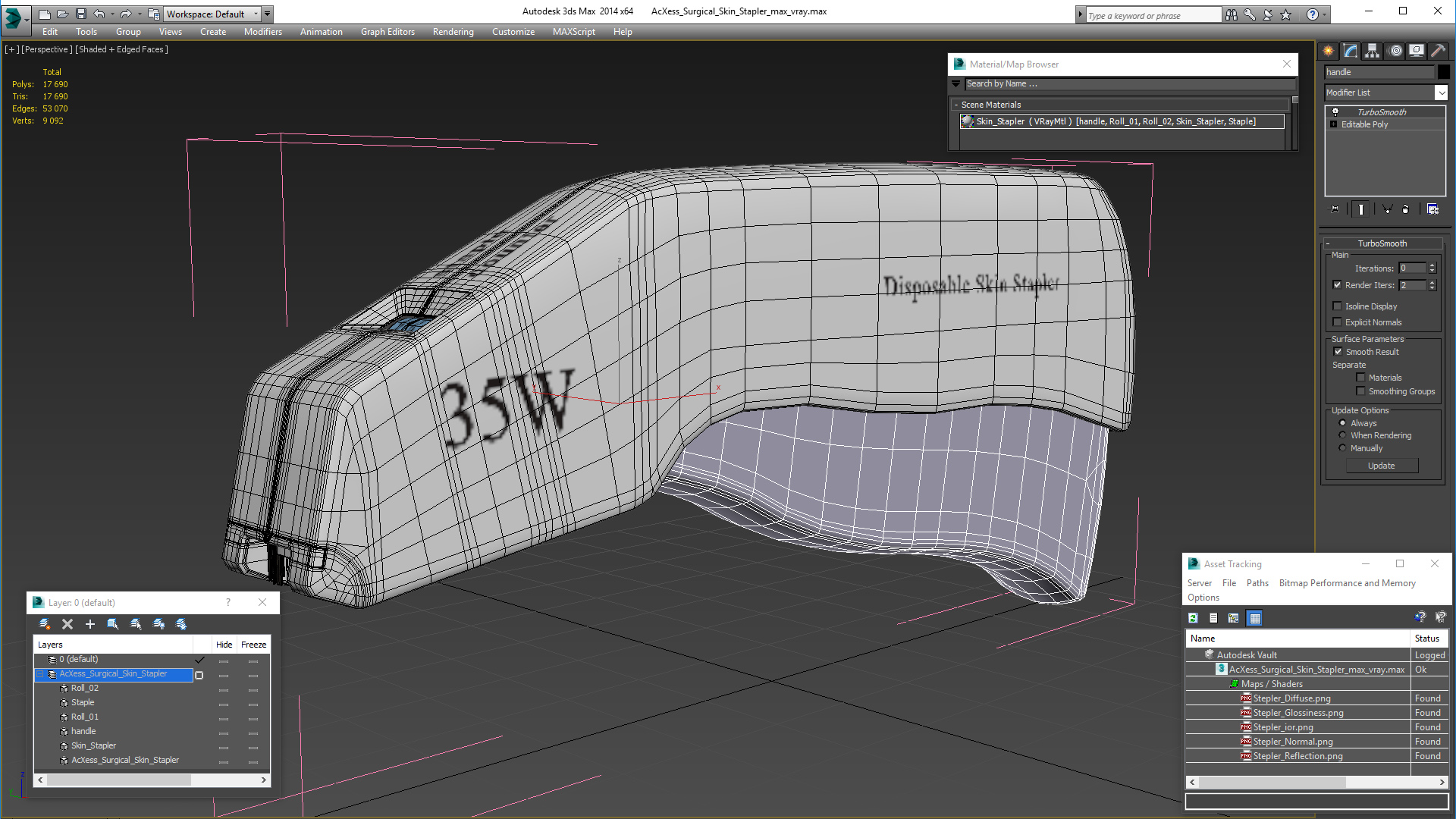Toggle the Smooth Result checkbox
The image size is (1456, 819).
(1338, 352)
